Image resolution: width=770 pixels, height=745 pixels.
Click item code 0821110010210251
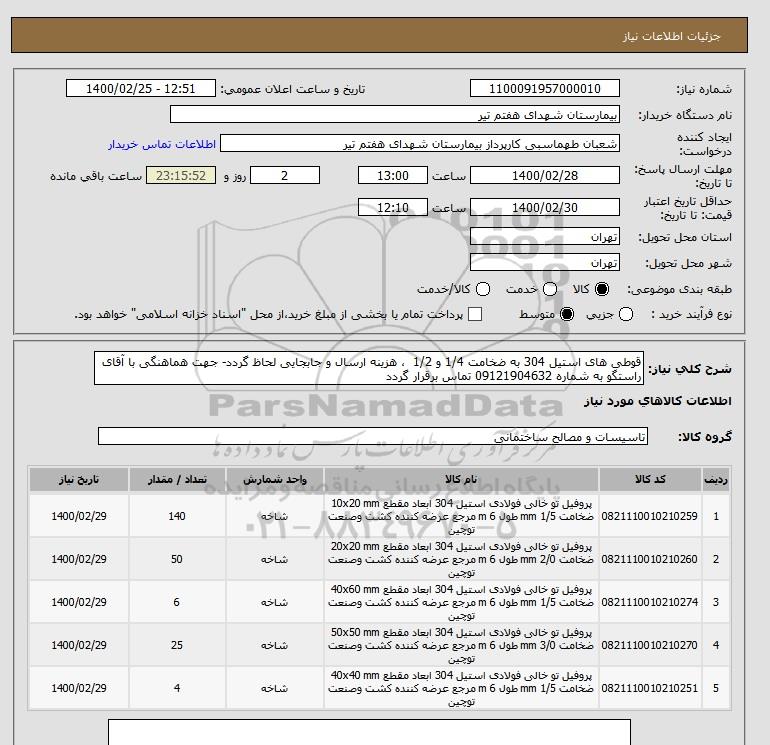pyautogui.click(x=649, y=689)
